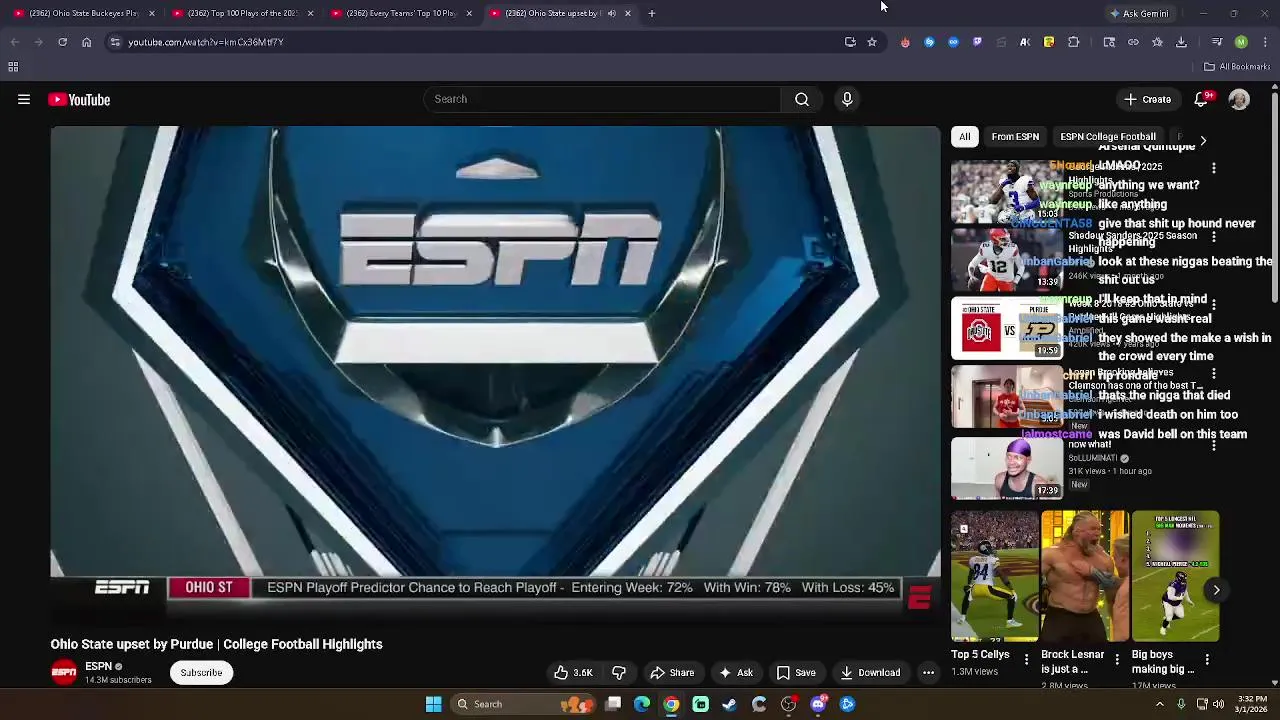This screenshot has width=1280, height=720.
Task: Bookmark this page with the star
Action: click(x=872, y=42)
